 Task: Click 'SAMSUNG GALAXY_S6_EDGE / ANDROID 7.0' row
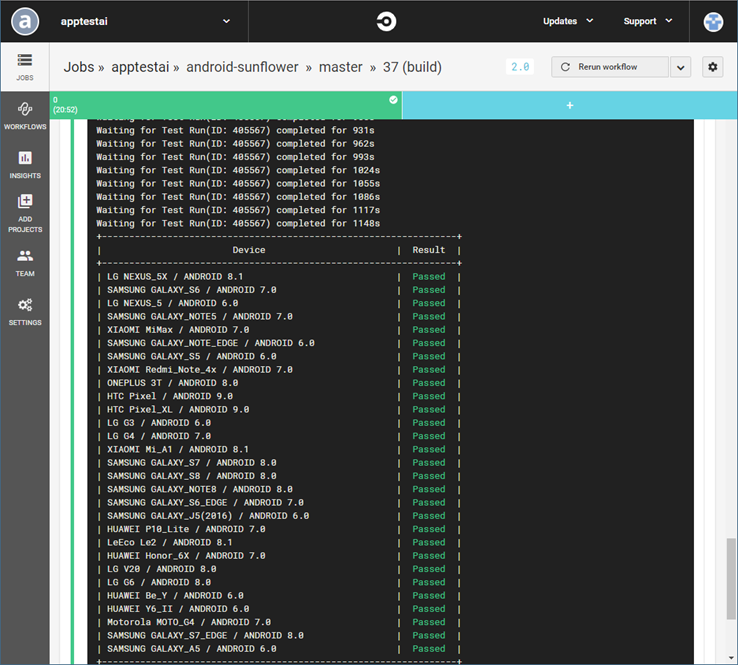pos(279,503)
